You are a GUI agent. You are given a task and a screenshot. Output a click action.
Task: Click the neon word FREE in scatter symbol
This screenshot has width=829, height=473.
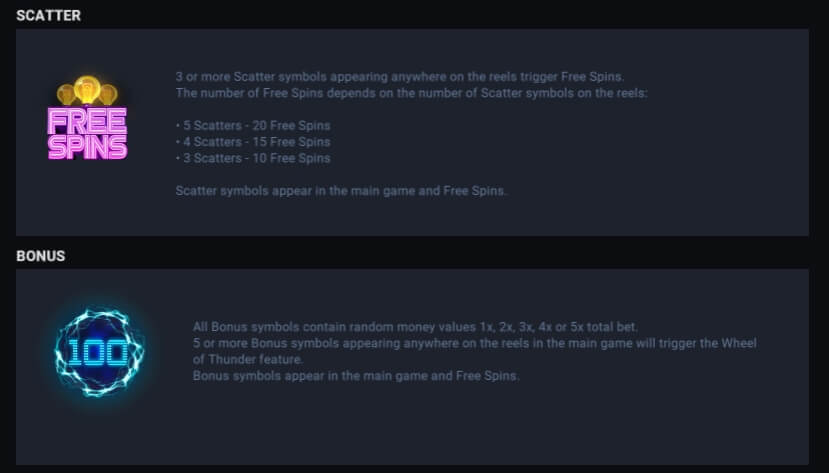[x=88, y=122]
